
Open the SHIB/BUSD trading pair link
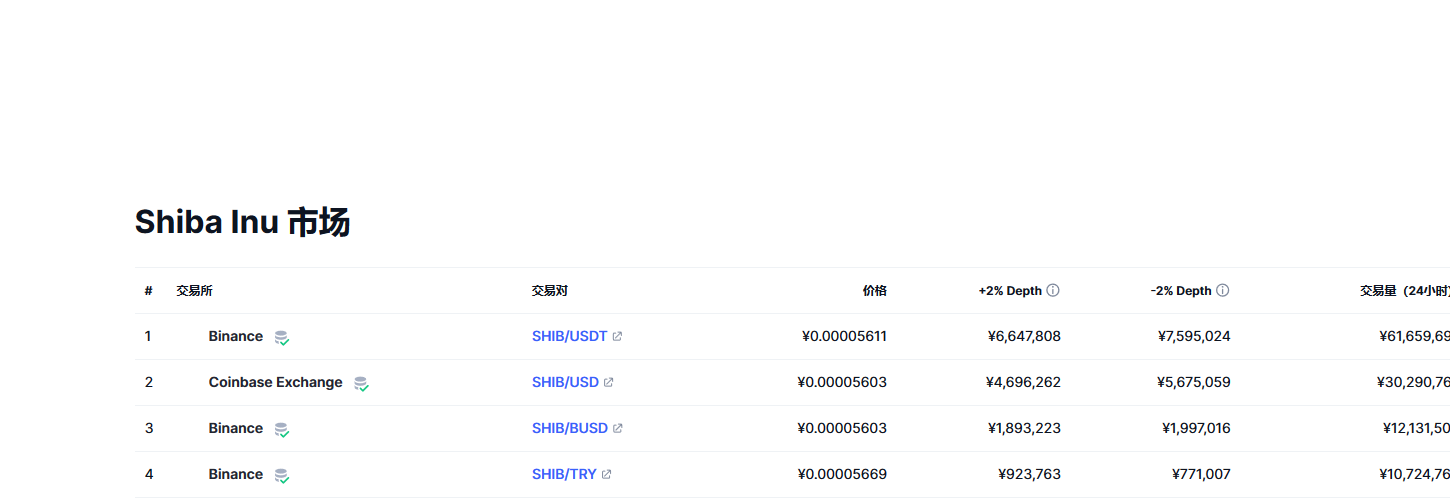(570, 429)
